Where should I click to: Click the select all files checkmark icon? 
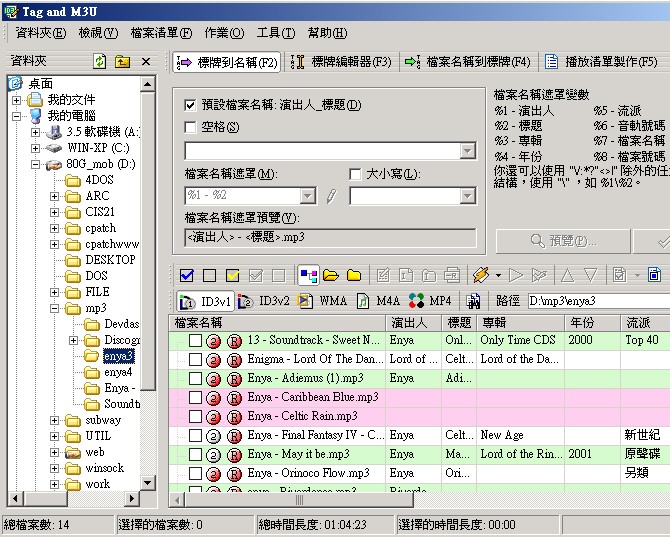click(186, 275)
